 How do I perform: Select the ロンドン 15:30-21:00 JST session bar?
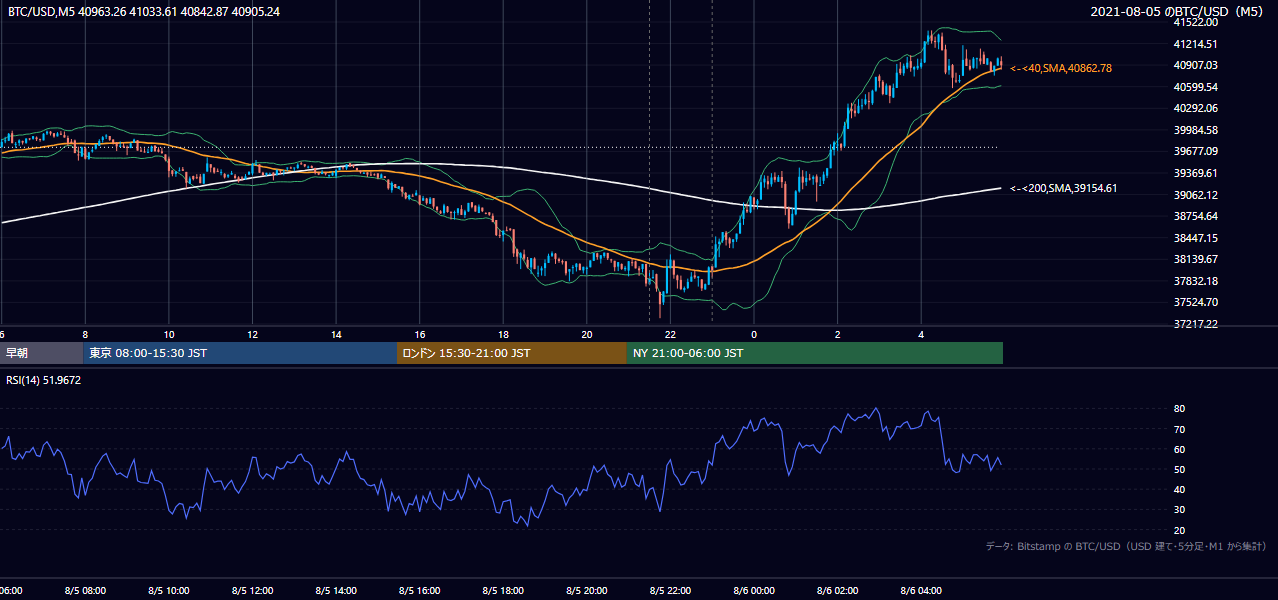click(512, 353)
